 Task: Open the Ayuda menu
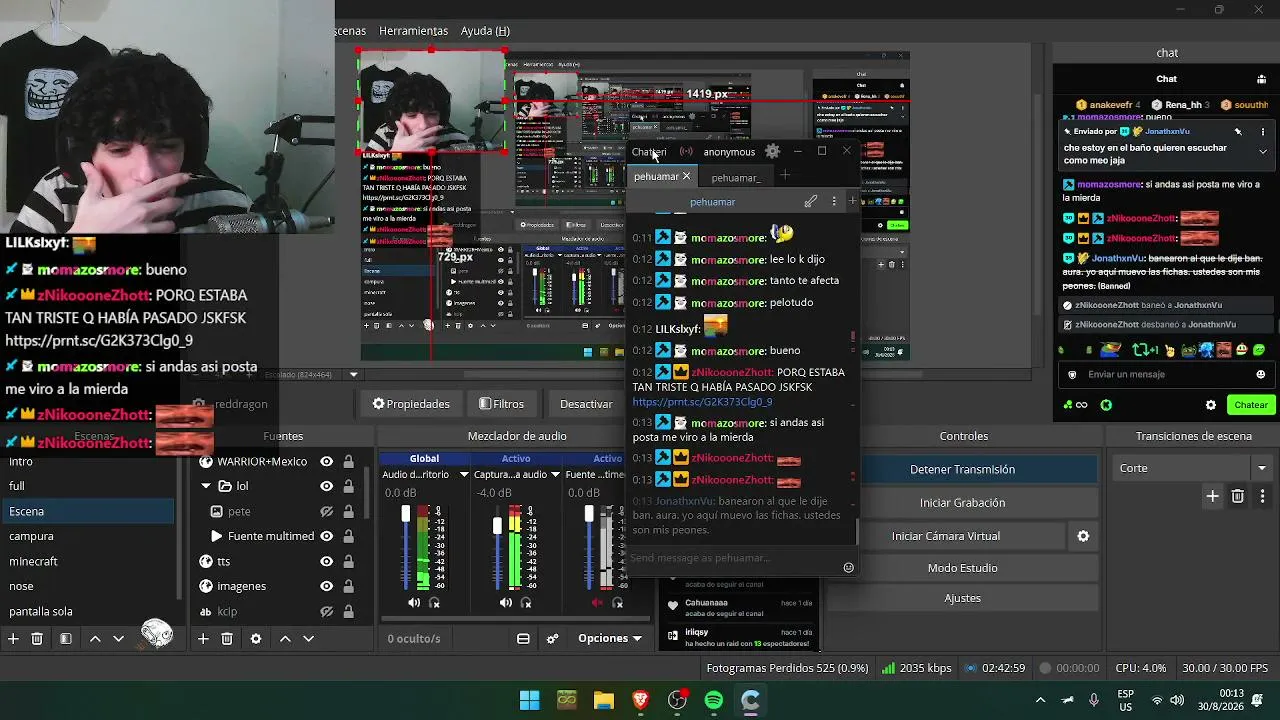coord(485,31)
